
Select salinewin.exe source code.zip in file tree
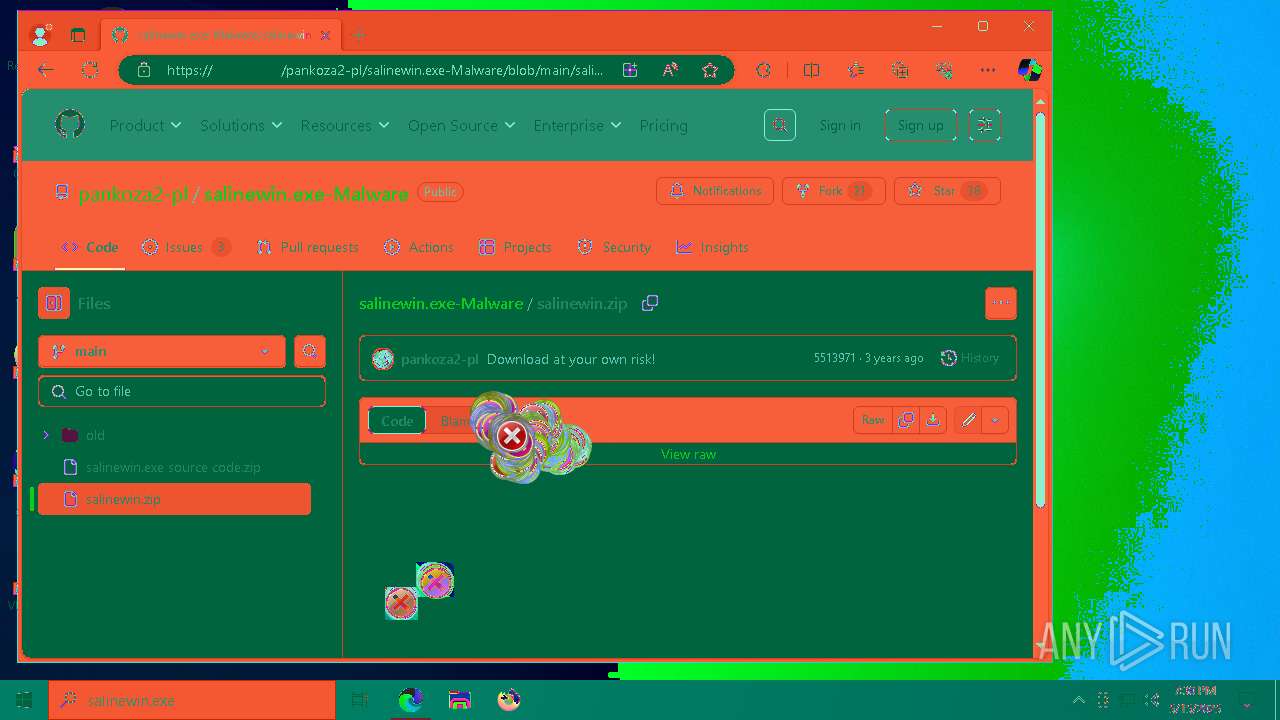point(174,467)
